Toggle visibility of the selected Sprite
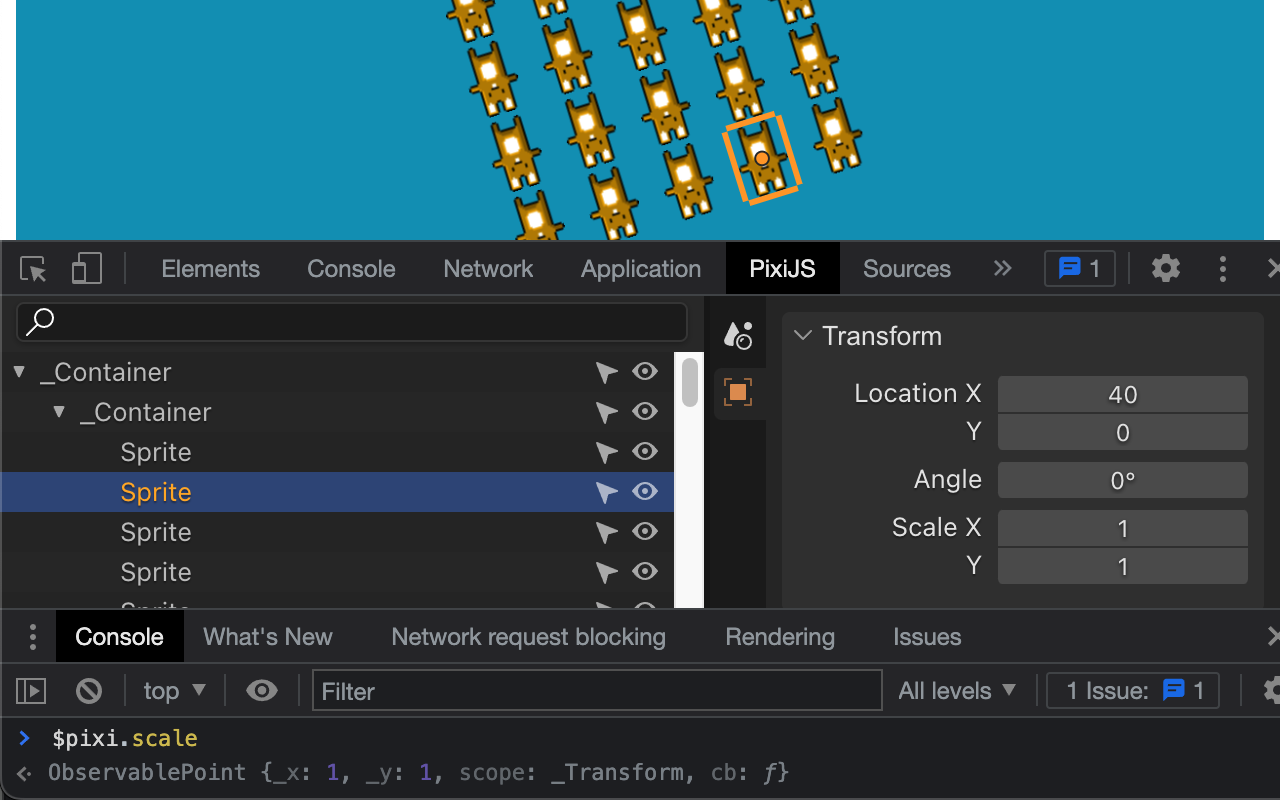The image size is (1280, 800). point(645,491)
